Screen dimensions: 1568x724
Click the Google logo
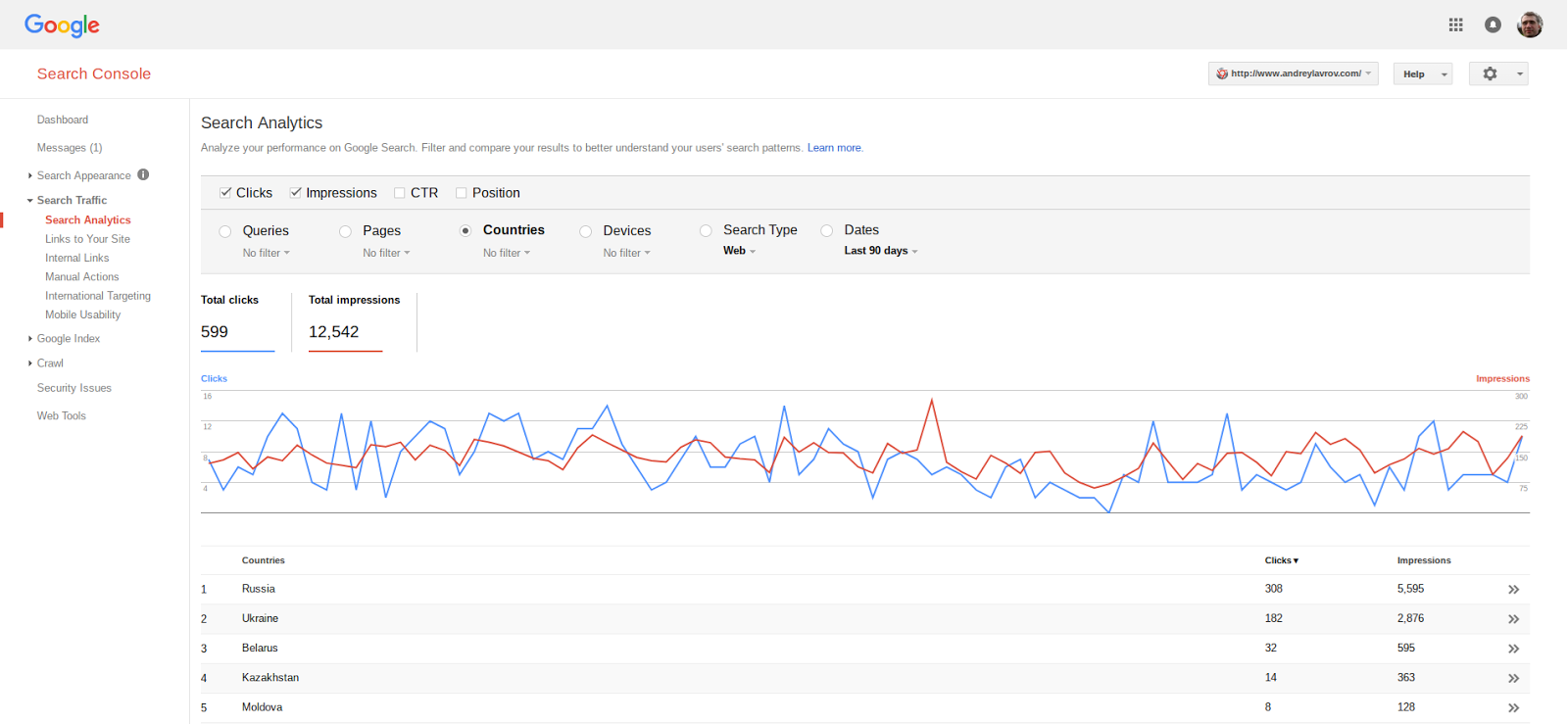(x=62, y=25)
